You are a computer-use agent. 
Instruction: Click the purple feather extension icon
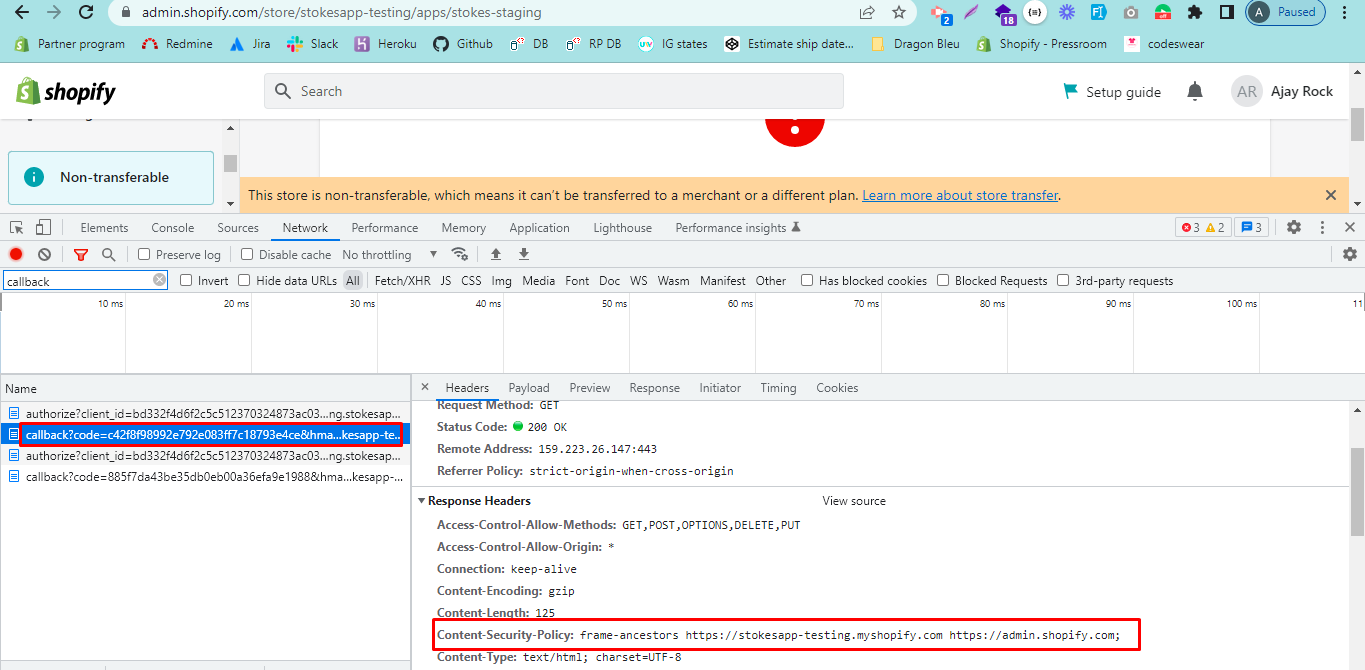click(971, 13)
